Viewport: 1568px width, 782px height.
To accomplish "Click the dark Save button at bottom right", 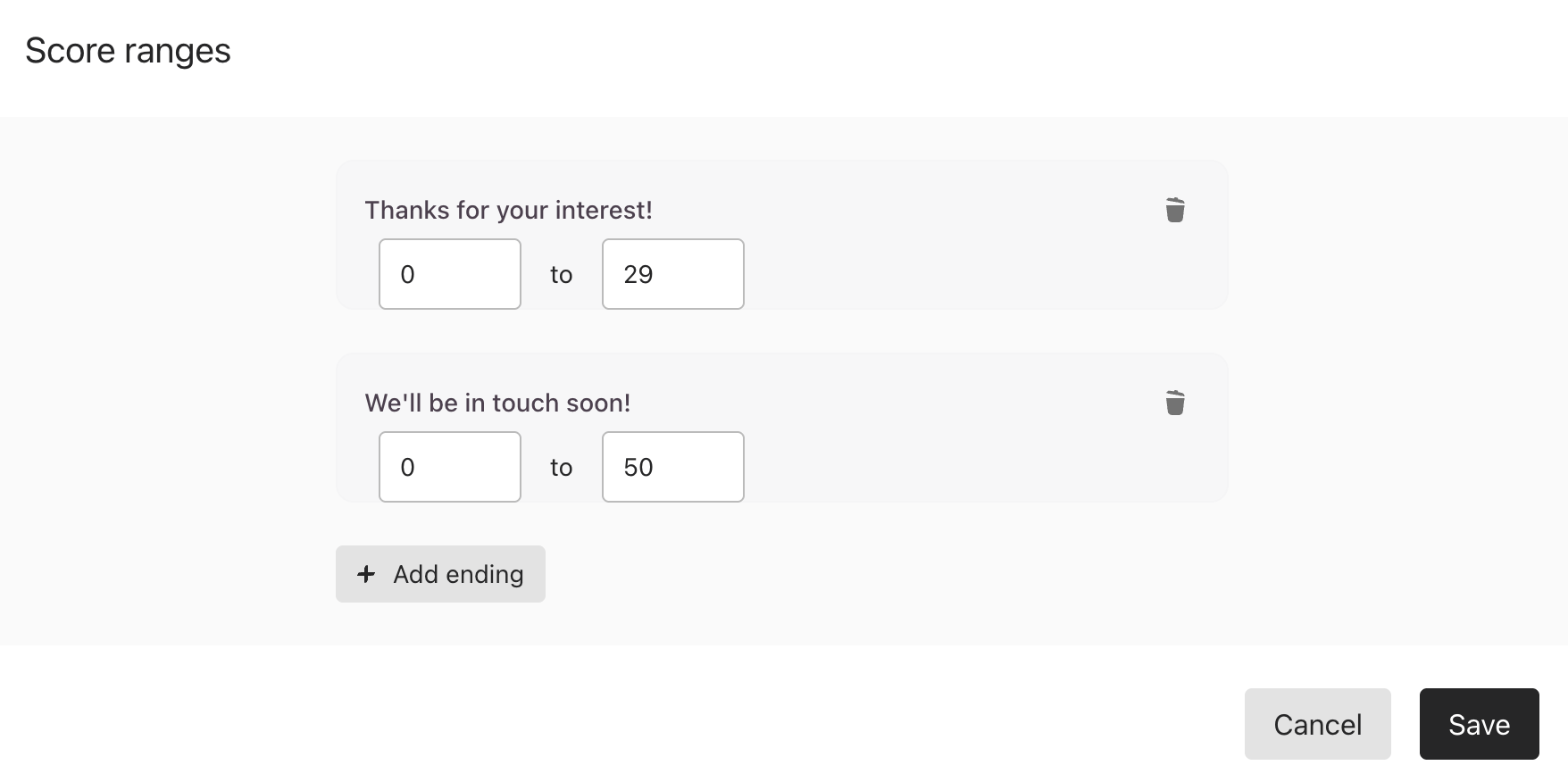I will 1479,724.
